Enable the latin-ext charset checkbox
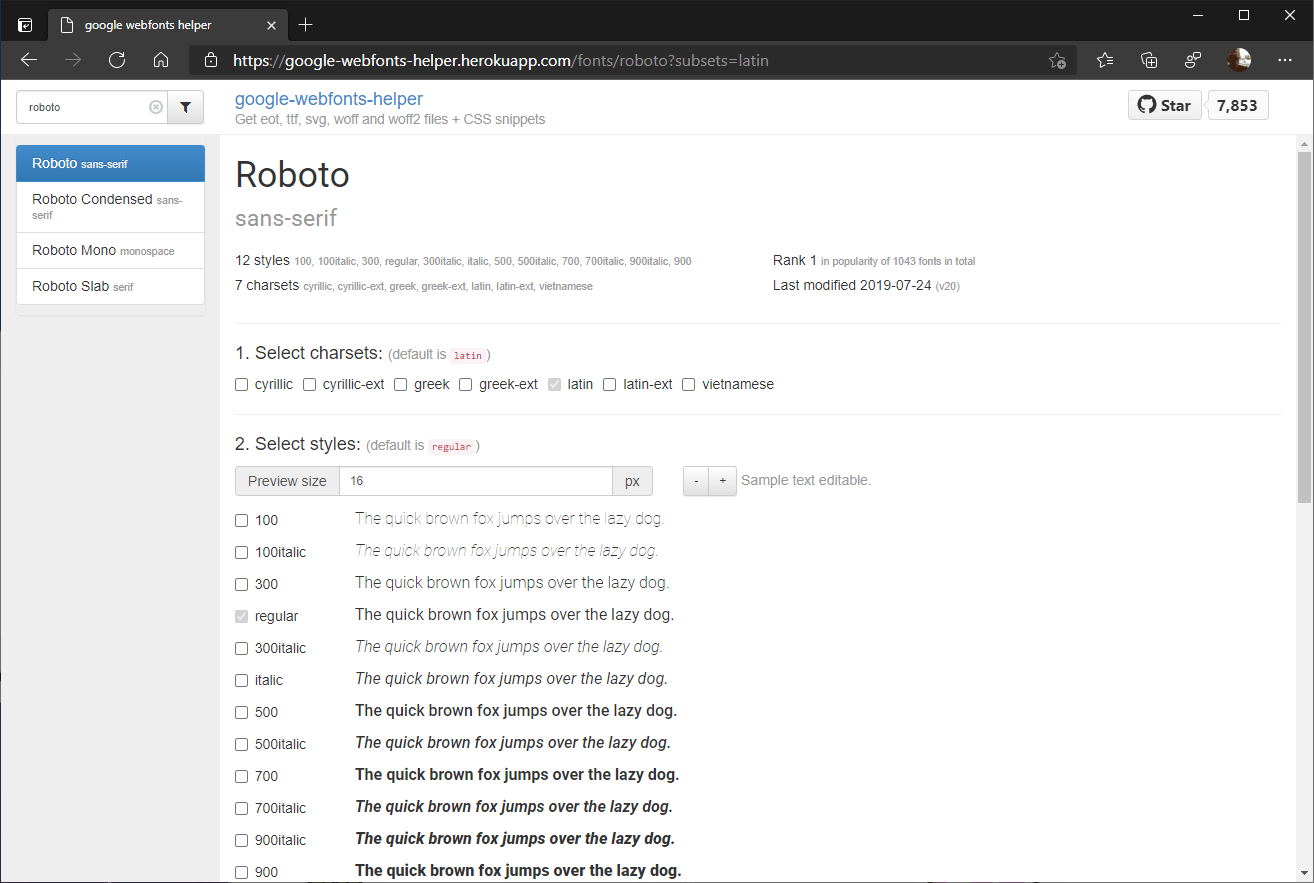The image size is (1314, 883). click(x=609, y=384)
